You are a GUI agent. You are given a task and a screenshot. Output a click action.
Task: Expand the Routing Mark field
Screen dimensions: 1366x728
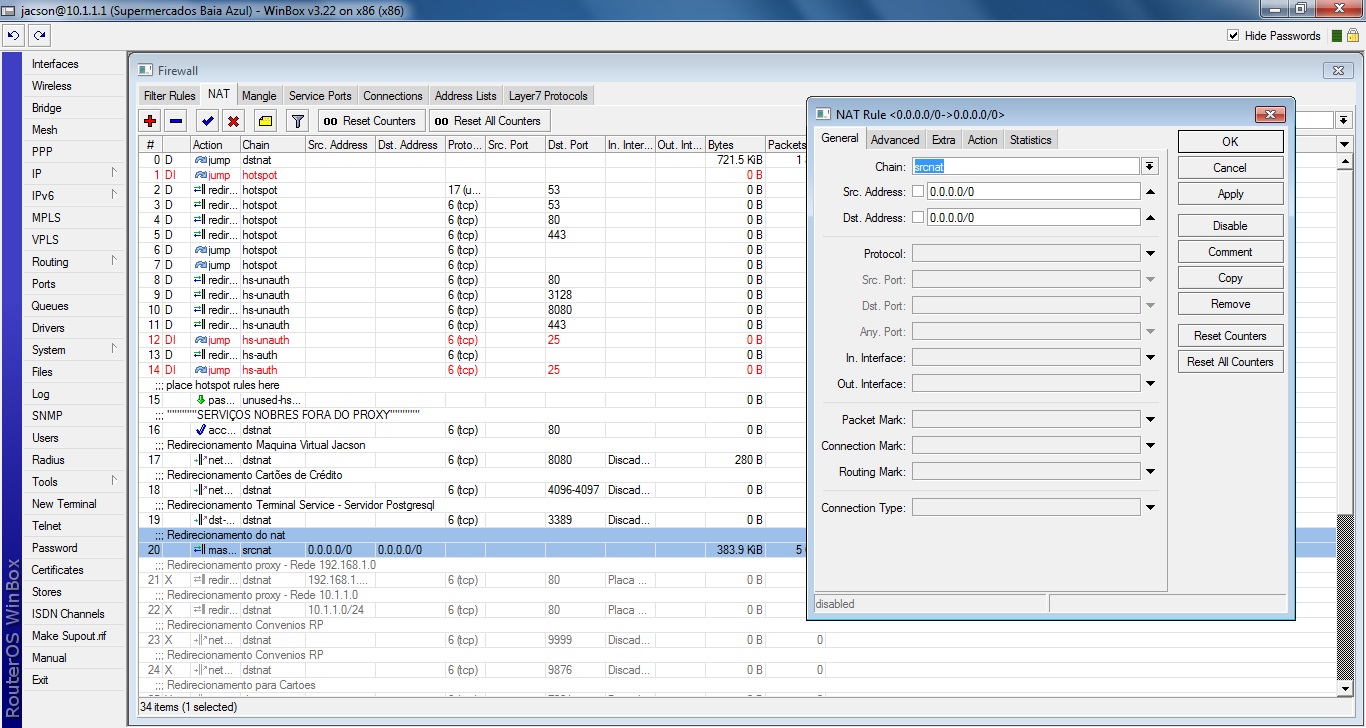[x=1150, y=472]
